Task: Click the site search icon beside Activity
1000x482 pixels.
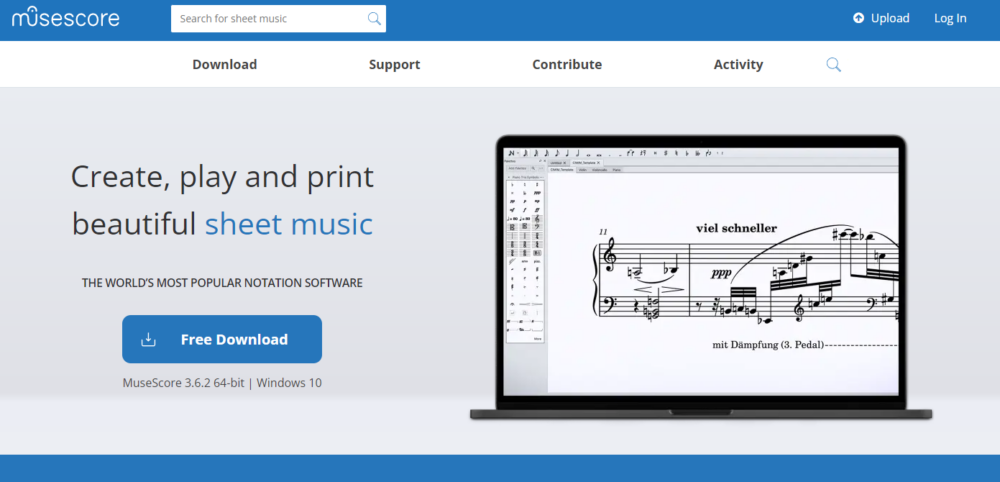Action: [x=833, y=64]
